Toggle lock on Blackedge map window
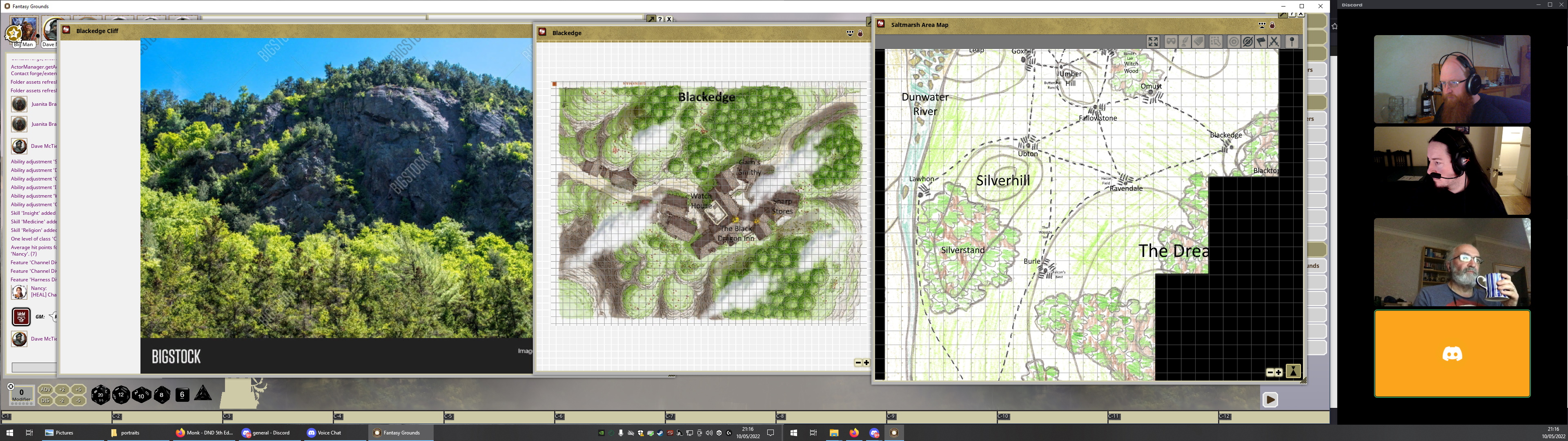 point(860,33)
